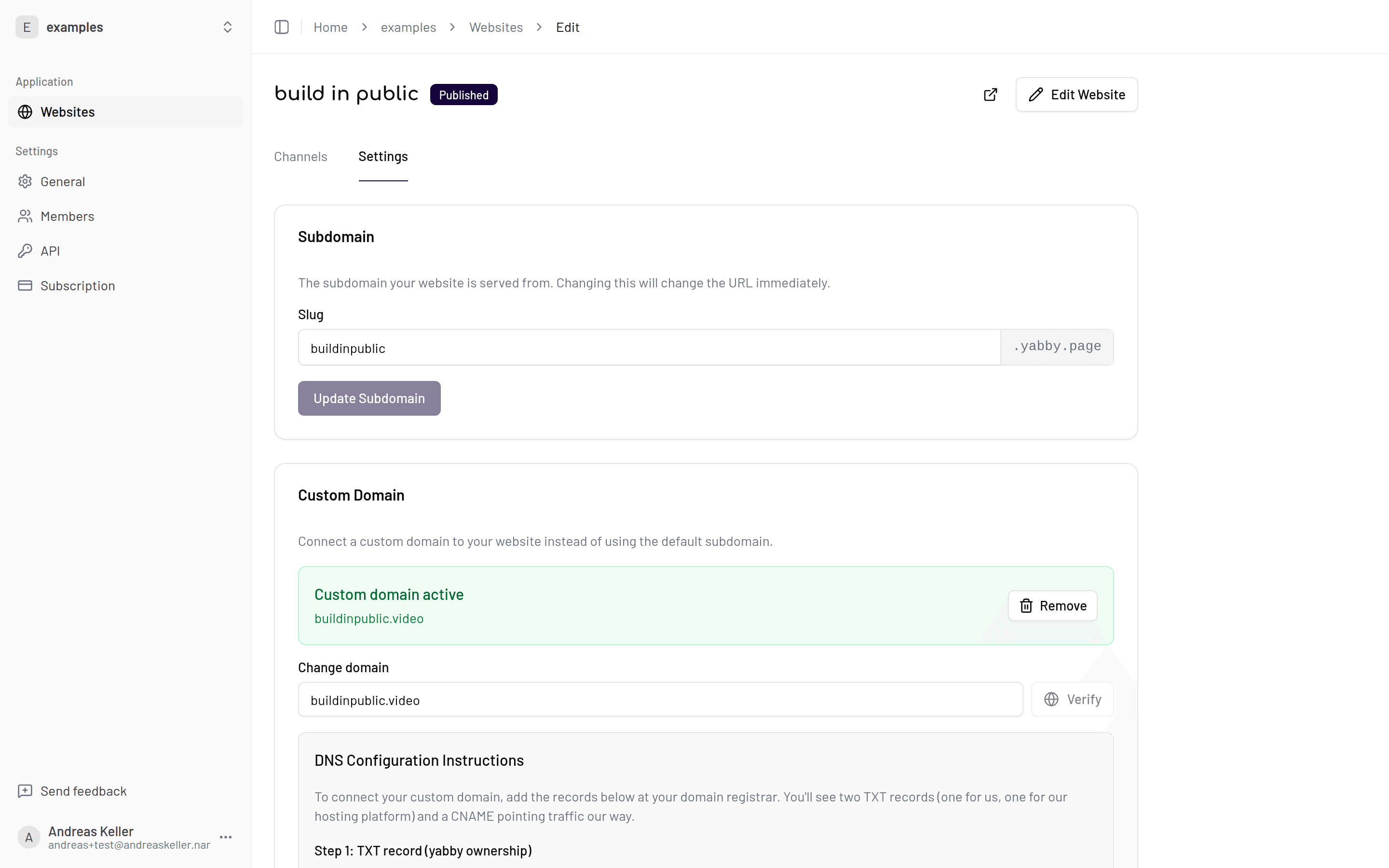Viewport: 1389px width, 868px height.
Task: Click the build in public title
Action: tap(346, 94)
